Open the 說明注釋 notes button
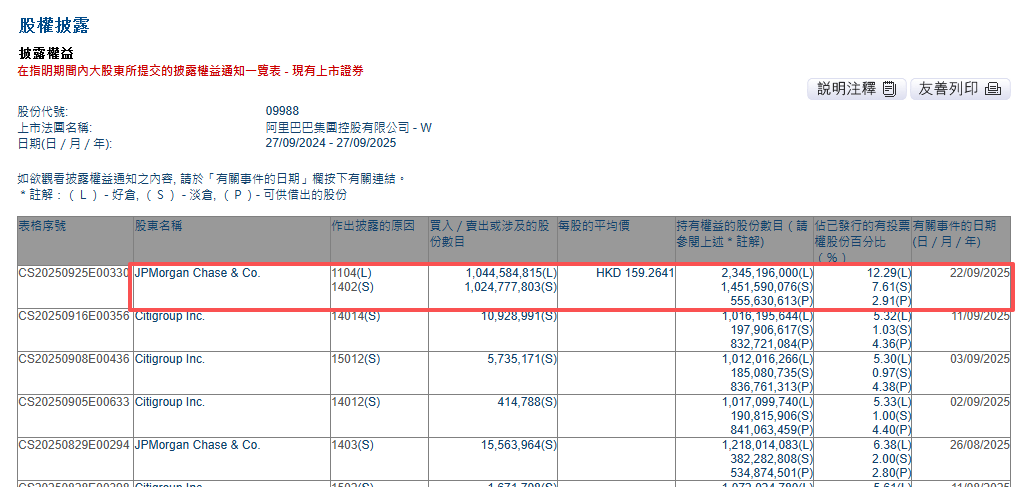The width and height of the screenshot is (1018, 487). point(856,89)
